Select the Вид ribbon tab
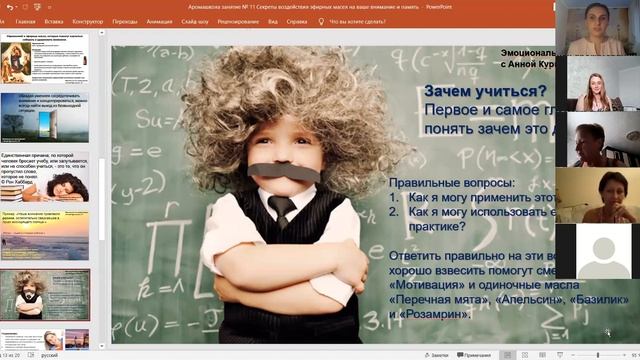Screen dimensions: 640x360 [x=273, y=22]
